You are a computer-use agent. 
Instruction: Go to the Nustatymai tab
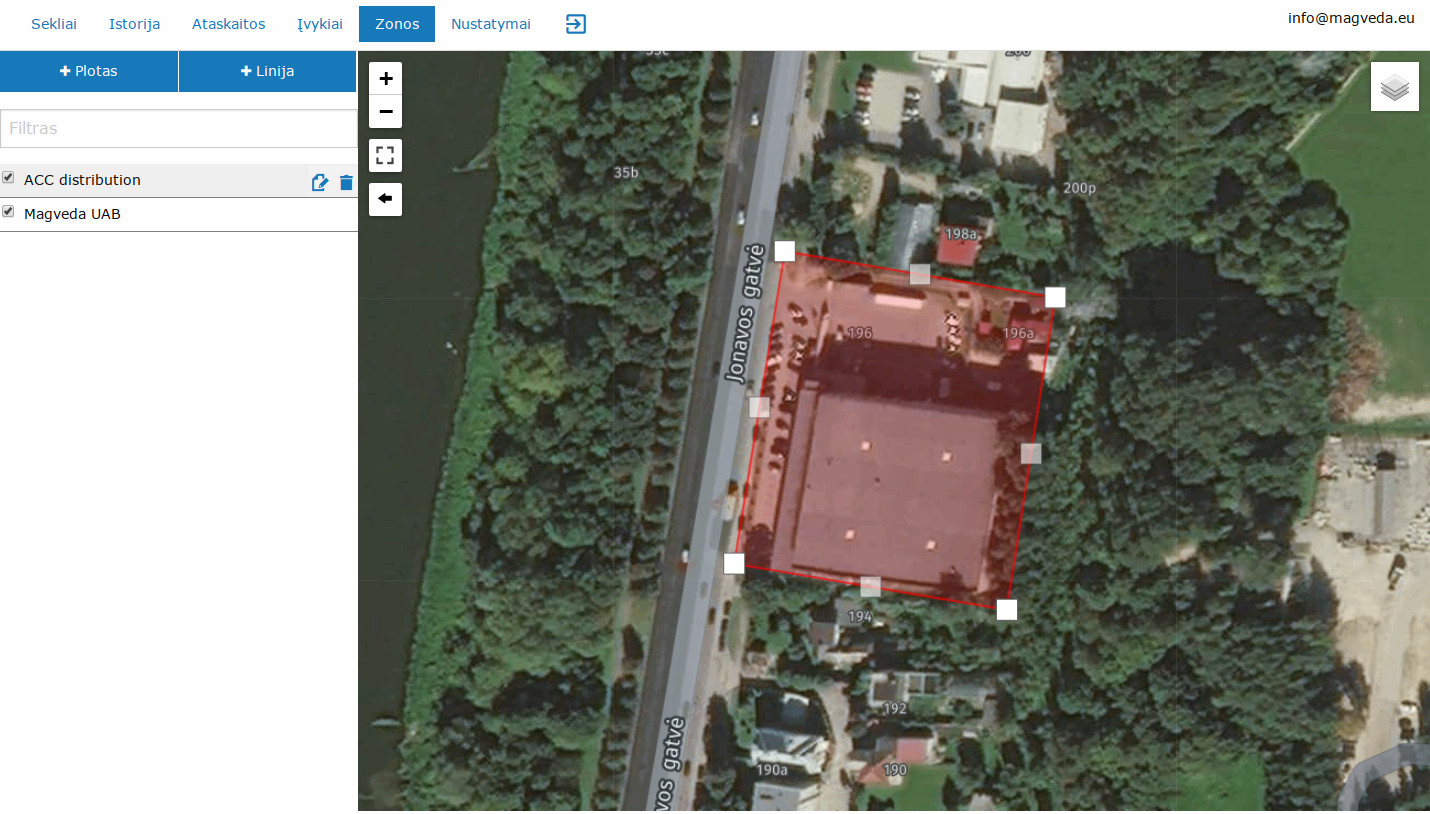pyautogui.click(x=491, y=24)
